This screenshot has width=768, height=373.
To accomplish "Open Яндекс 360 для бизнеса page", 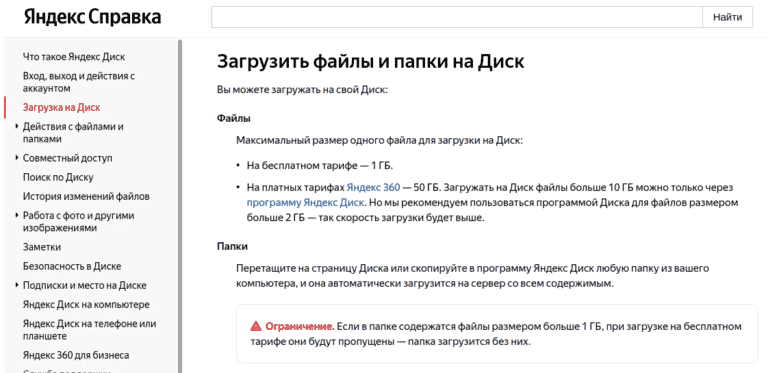I will pos(76,355).
